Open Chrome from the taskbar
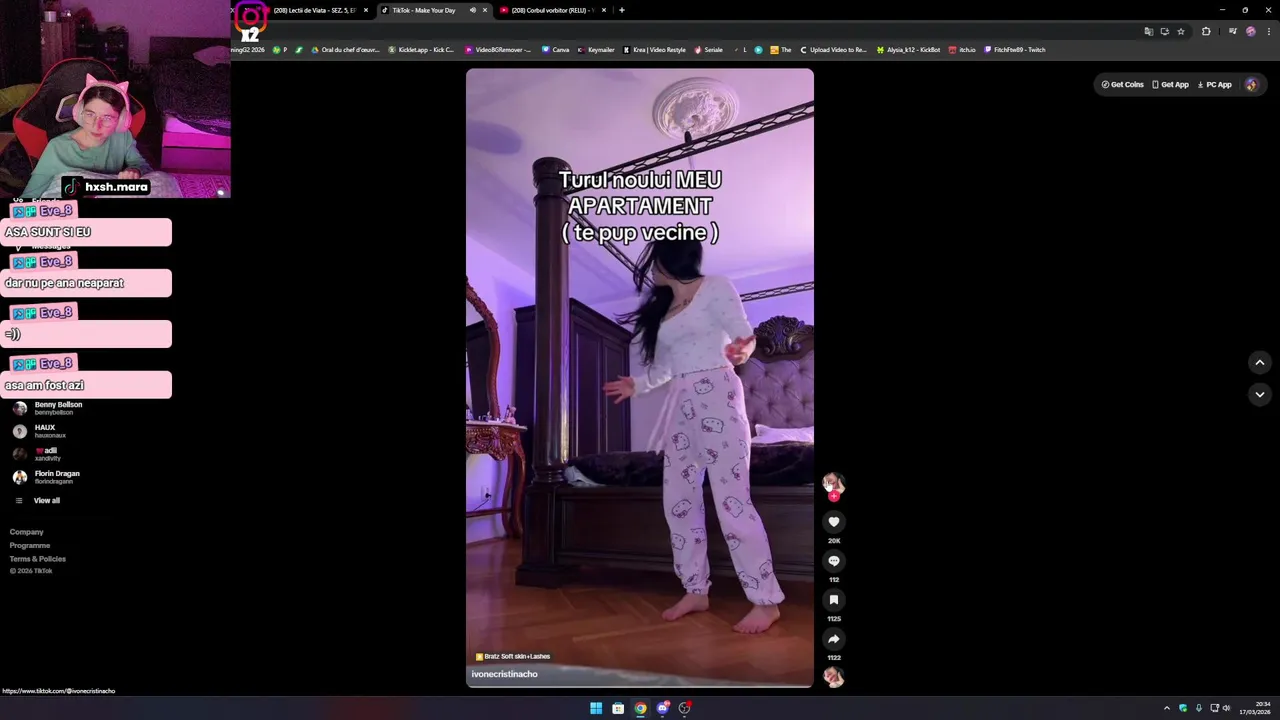1280x720 pixels. pos(640,708)
